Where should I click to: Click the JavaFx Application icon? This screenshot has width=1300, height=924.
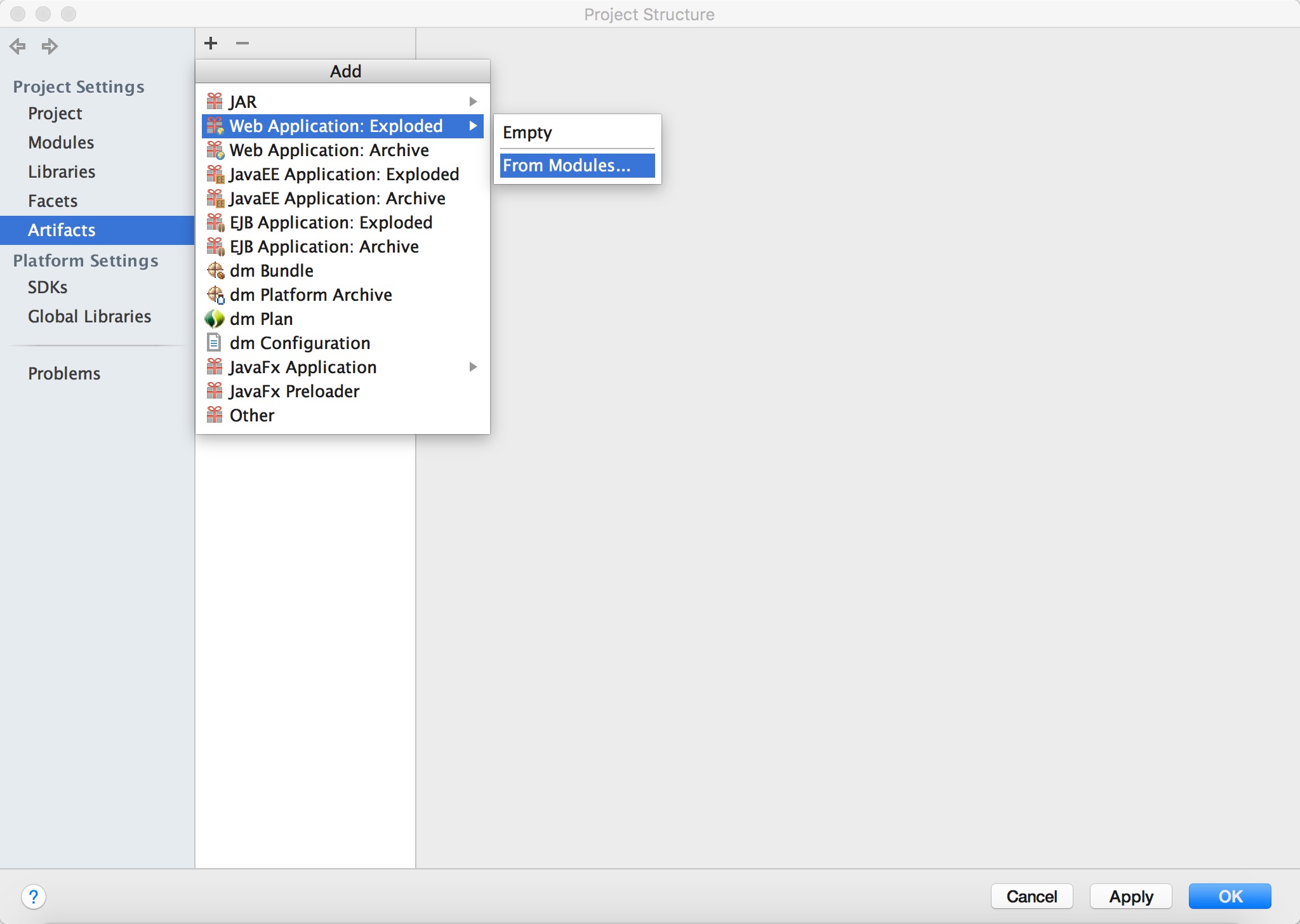216,366
